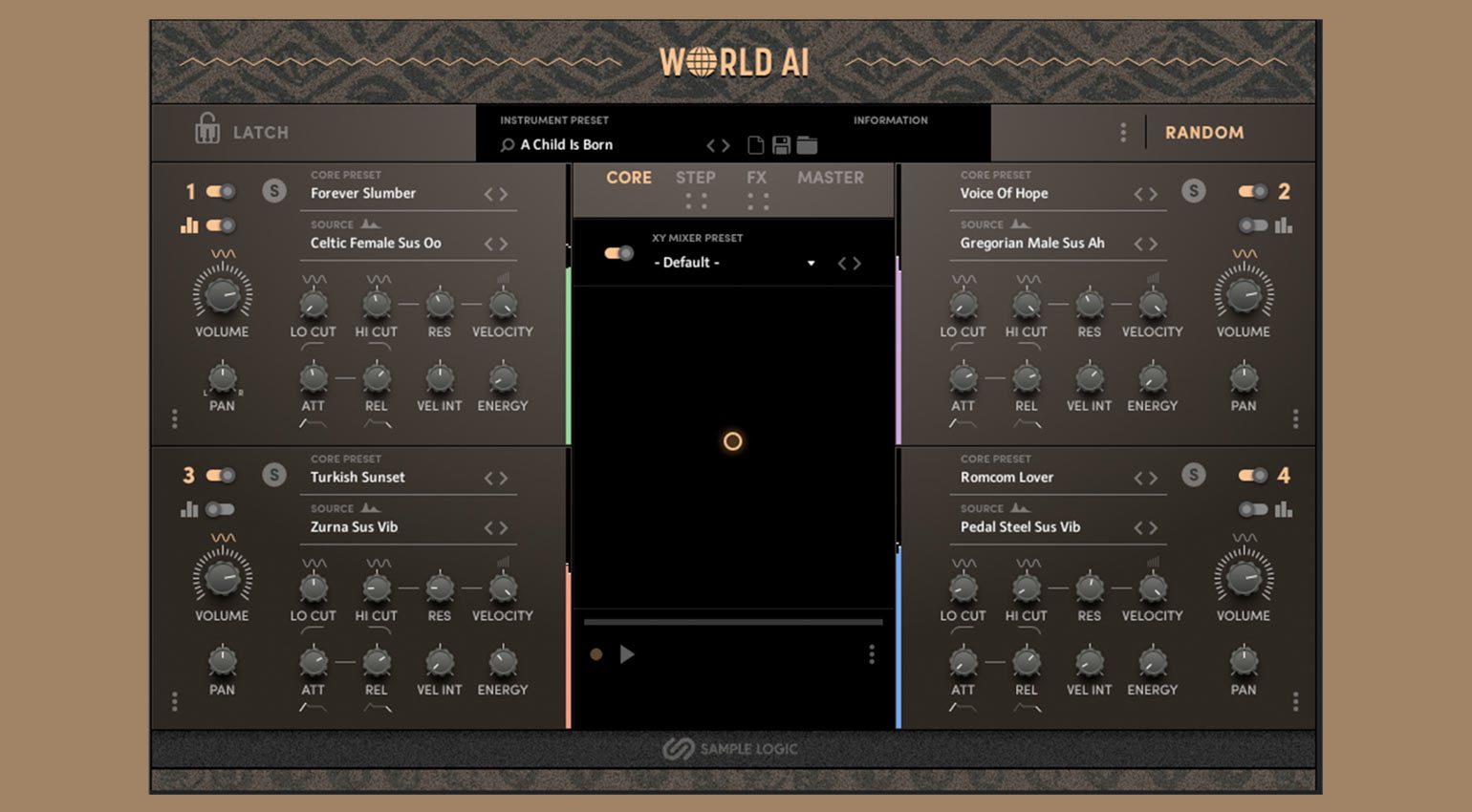Click the LATCH label button
1472x812 pixels.
click(261, 133)
